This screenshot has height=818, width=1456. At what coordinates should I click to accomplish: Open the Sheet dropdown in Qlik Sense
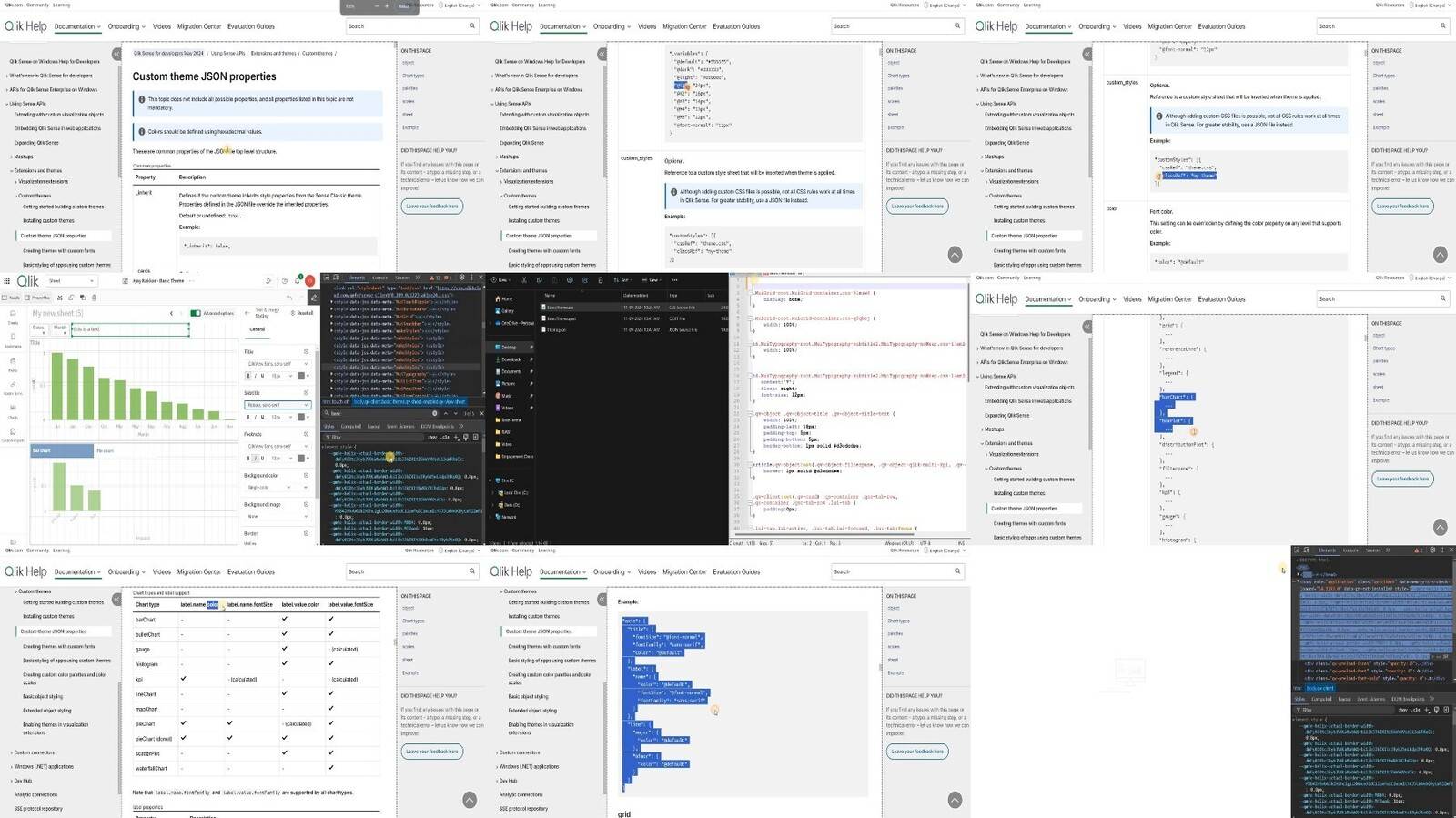[72, 281]
